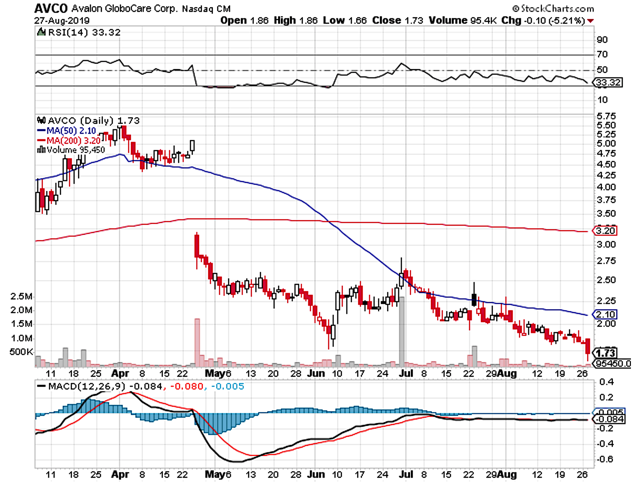Click the 2.10 blue price tag on right axis
Image resolution: width=640 pixels, height=485 pixels.
(605, 314)
